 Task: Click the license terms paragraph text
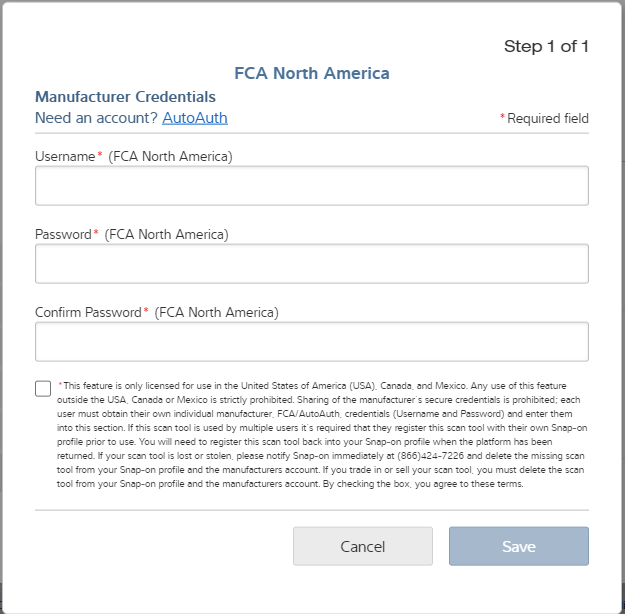point(320,434)
